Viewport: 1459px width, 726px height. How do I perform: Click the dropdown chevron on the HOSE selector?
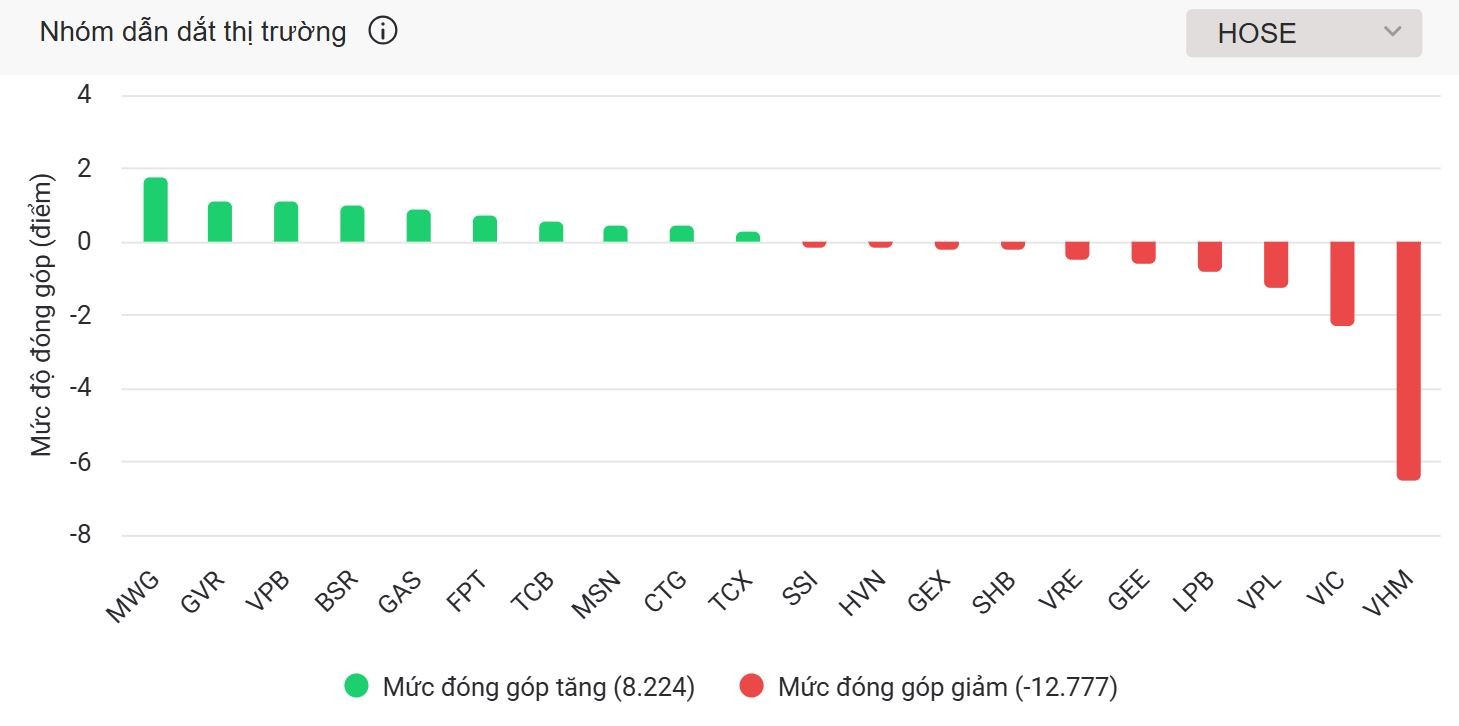click(1394, 32)
